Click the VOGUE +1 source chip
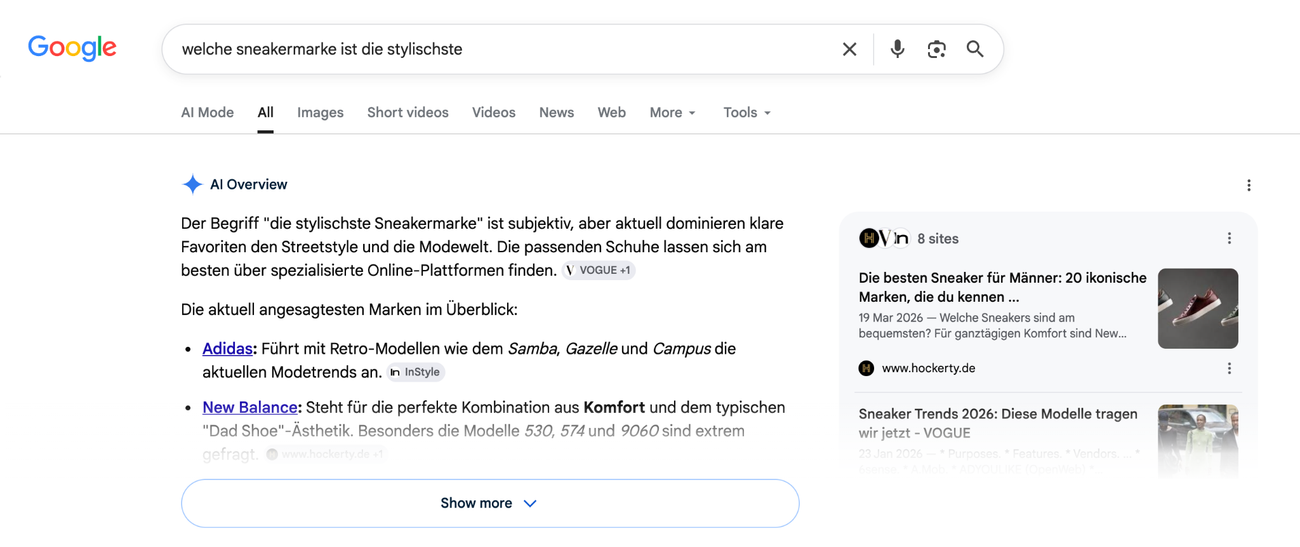1300x547 pixels. tap(599, 270)
